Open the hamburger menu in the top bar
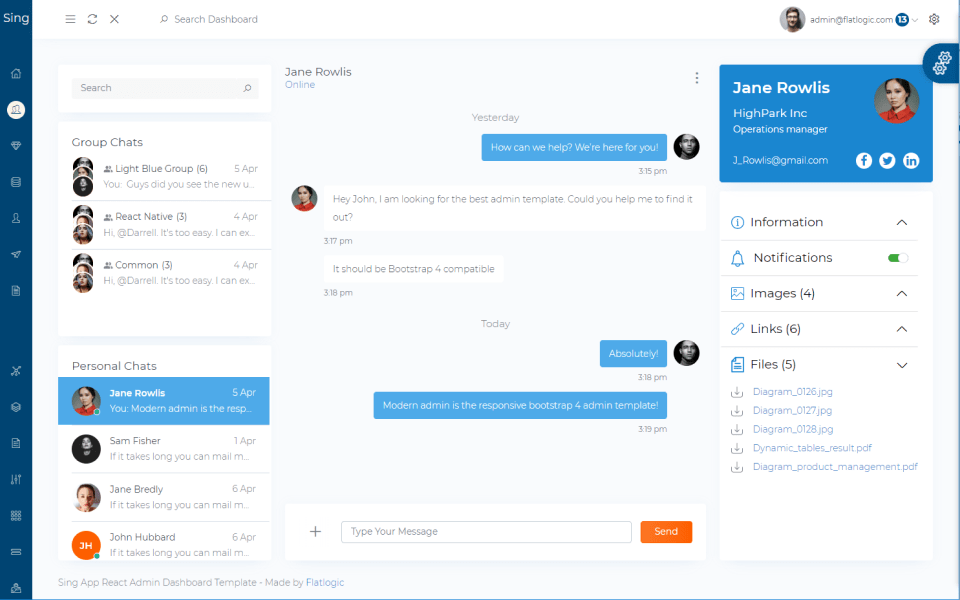Viewport: 960px width, 600px height. click(x=70, y=18)
